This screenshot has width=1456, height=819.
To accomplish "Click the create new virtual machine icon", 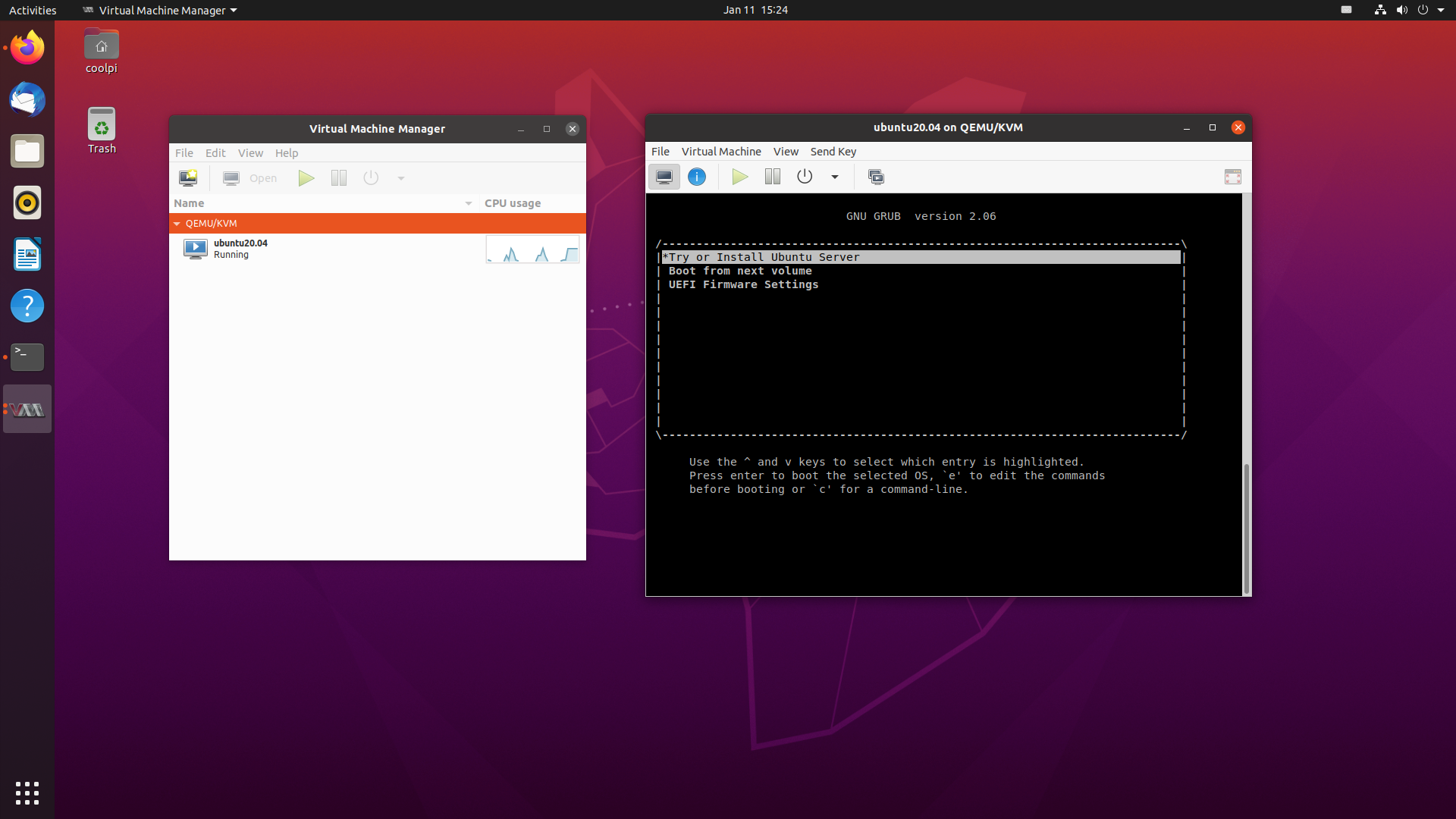I will click(188, 178).
